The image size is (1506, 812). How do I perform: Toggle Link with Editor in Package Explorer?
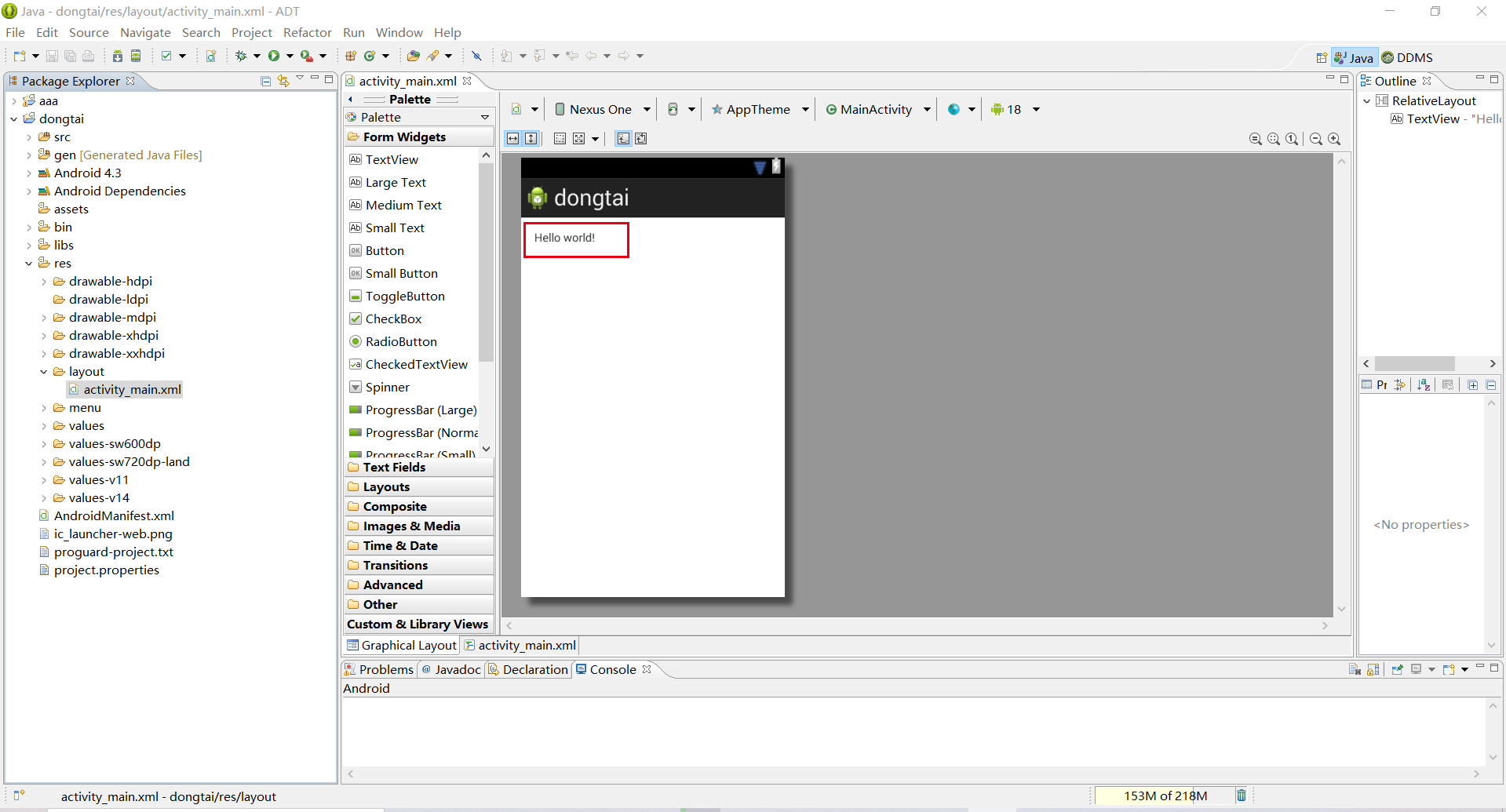pos(283,81)
